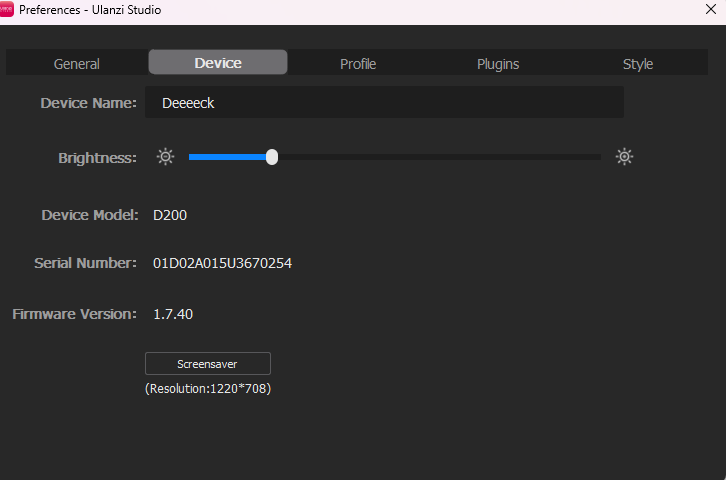The height and width of the screenshot is (480, 726).
Task: Click the Serial Number label
Action: click(x=85, y=263)
